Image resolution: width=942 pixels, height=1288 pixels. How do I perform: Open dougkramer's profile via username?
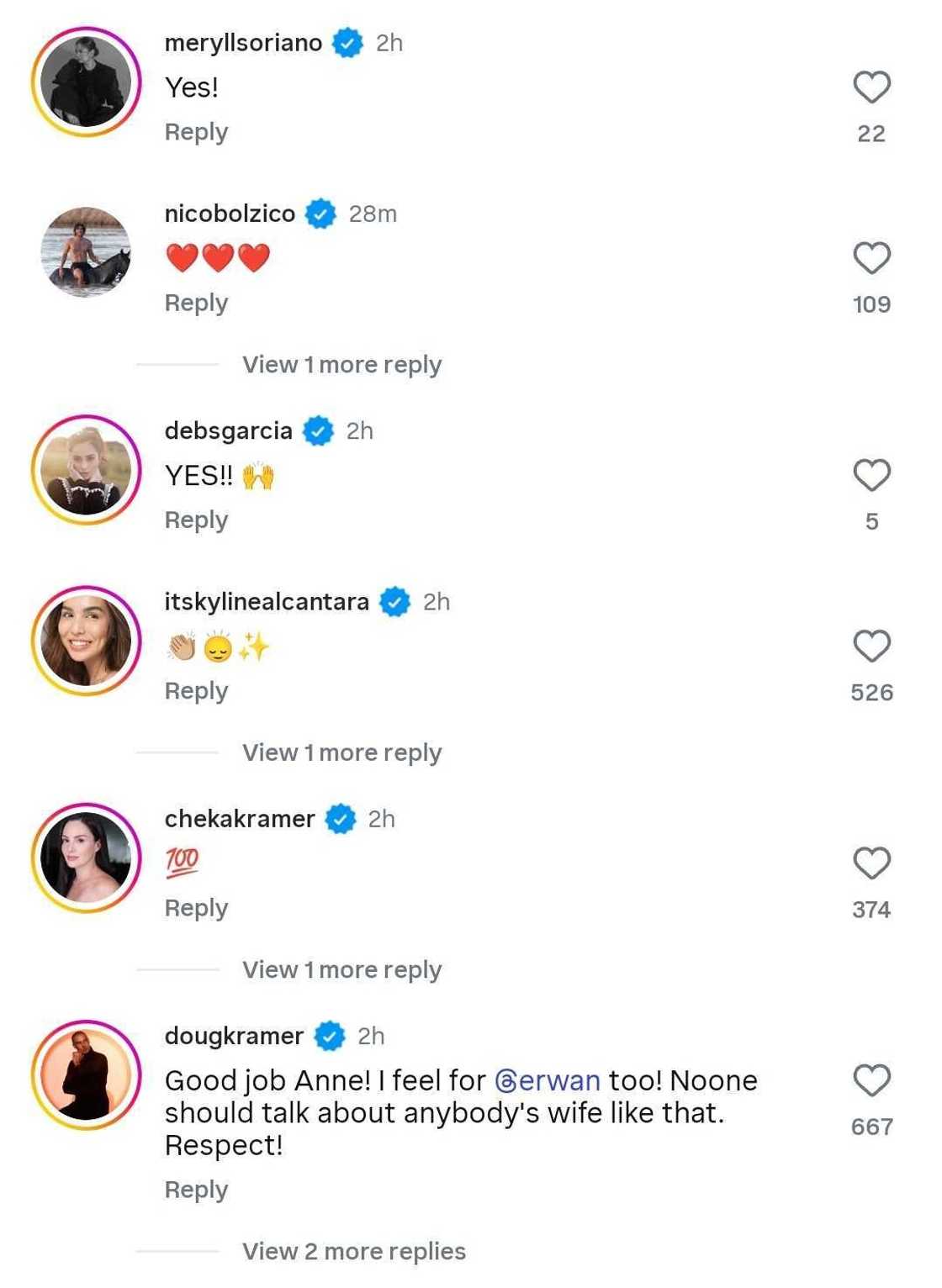(x=234, y=1035)
